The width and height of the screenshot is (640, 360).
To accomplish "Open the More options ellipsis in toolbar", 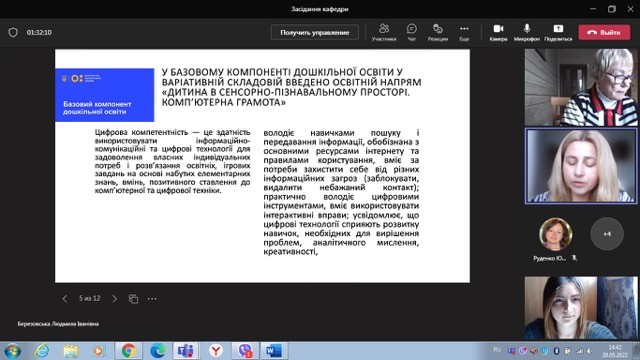I will click(464, 32).
